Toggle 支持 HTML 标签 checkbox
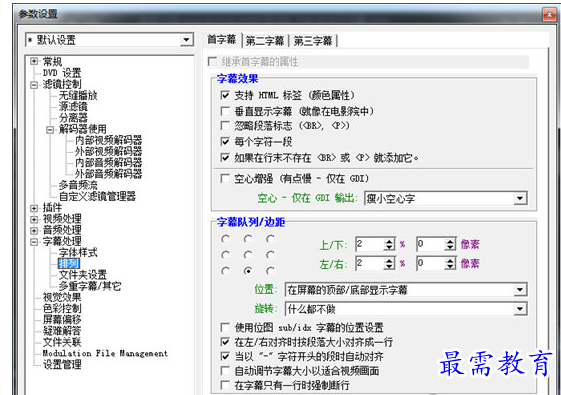 click(225, 95)
